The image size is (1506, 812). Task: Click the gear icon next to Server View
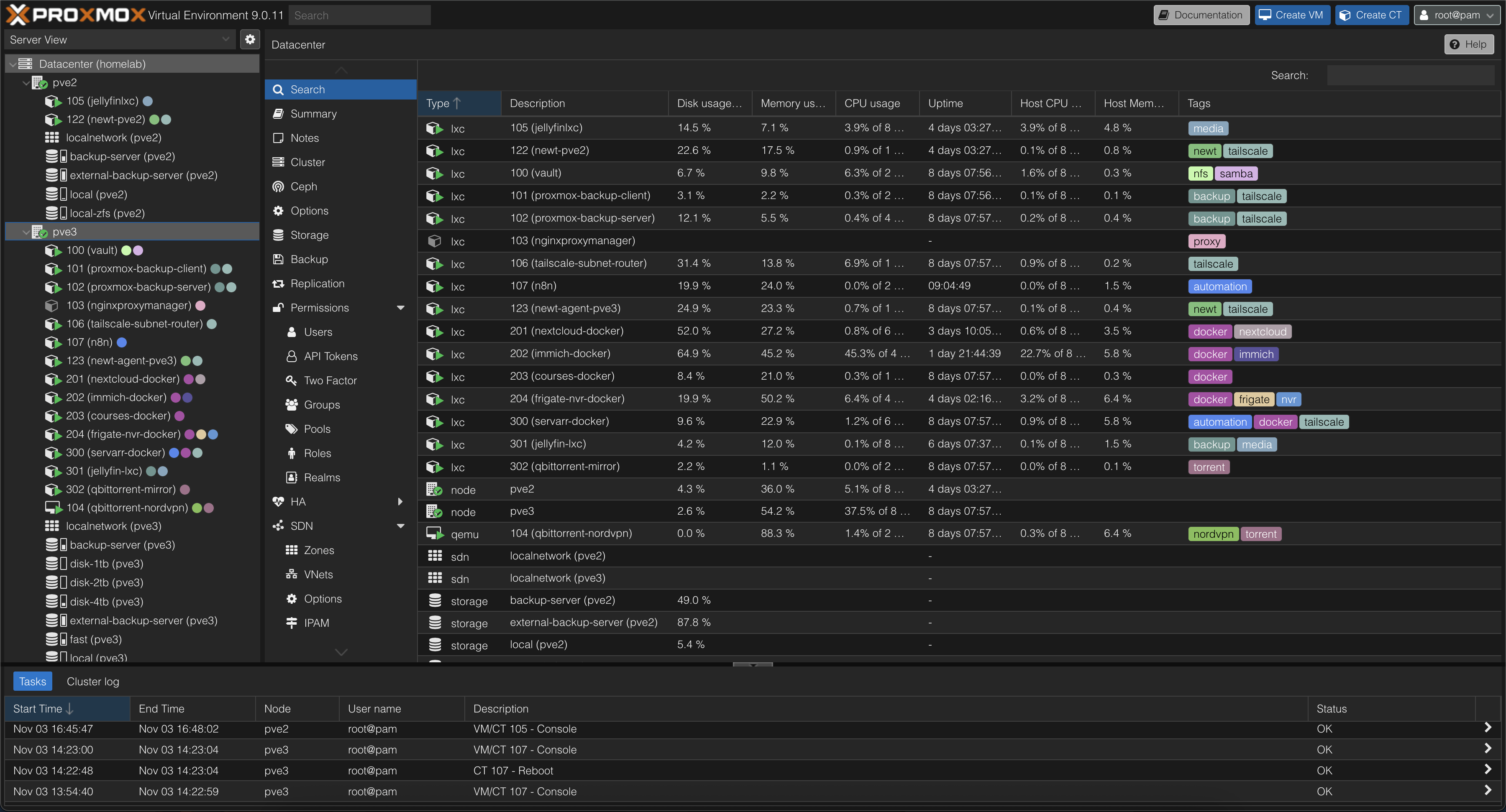(x=250, y=39)
